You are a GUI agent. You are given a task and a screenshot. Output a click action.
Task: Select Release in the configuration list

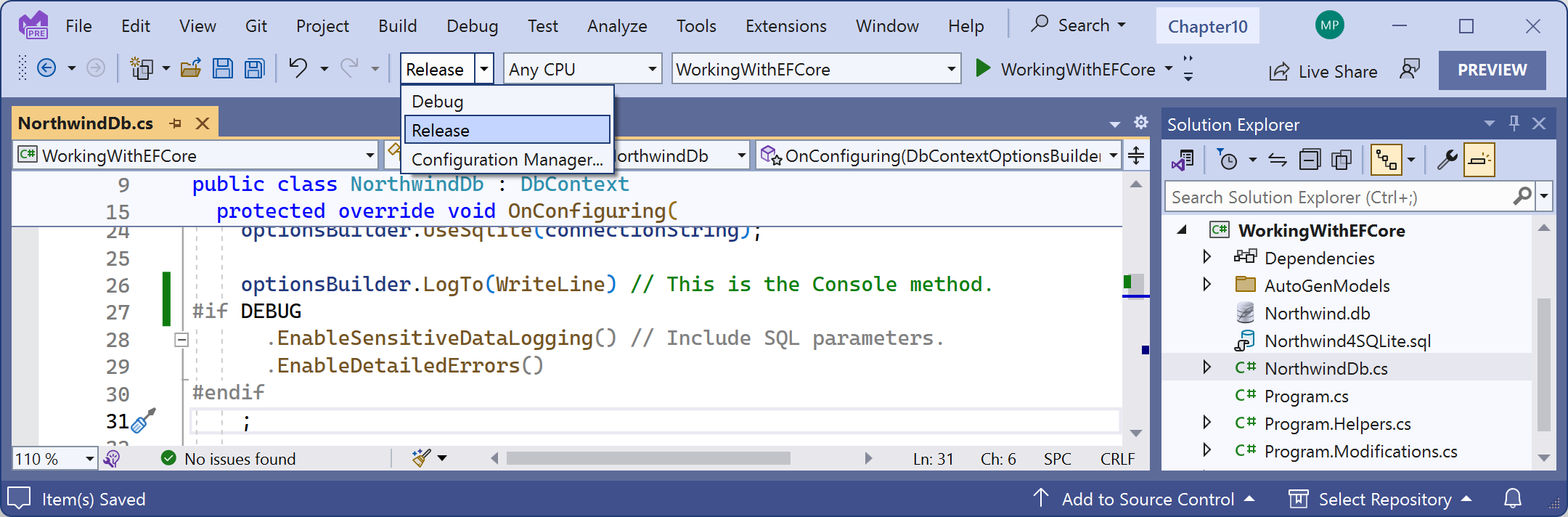coord(507,130)
